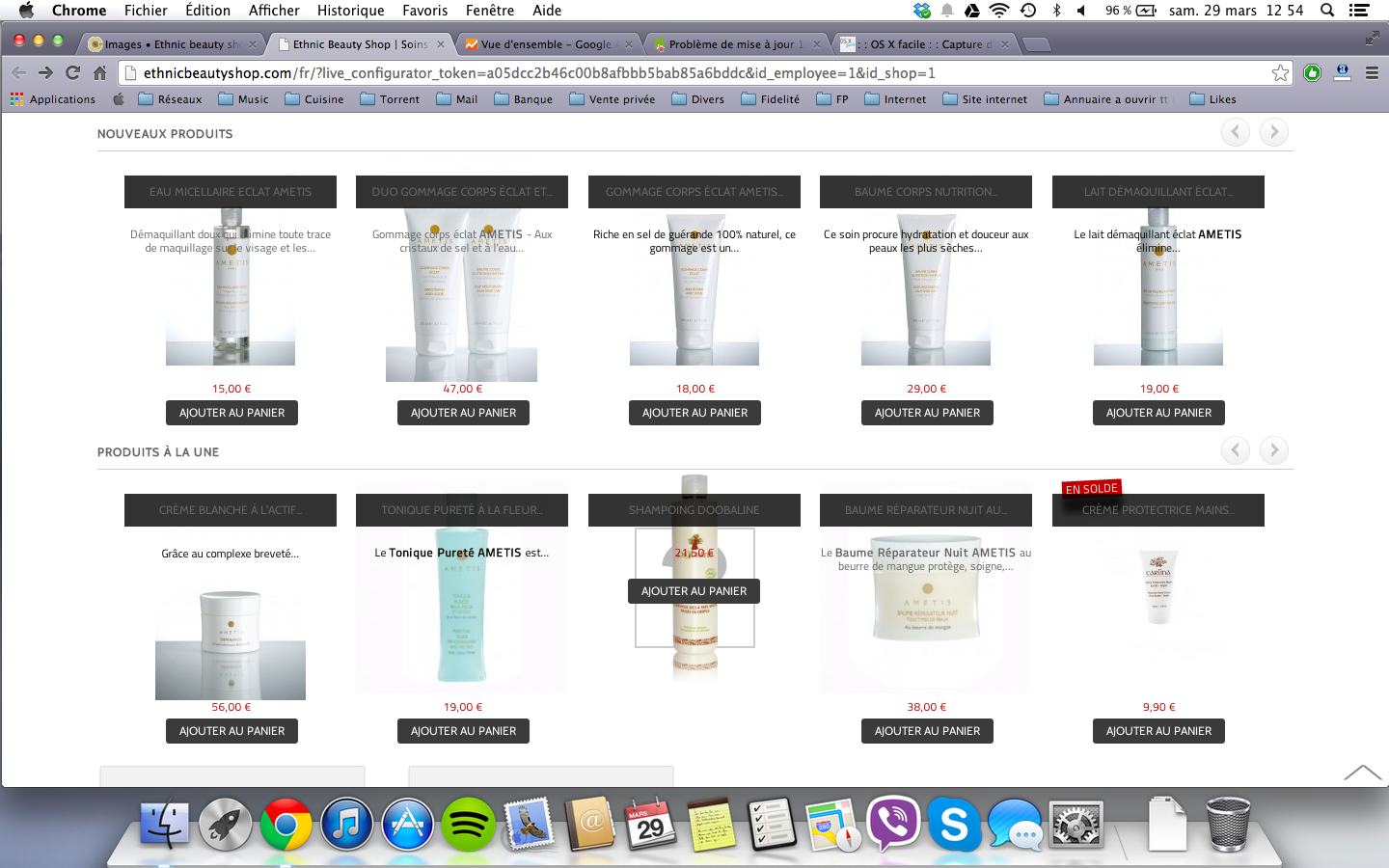The width and height of the screenshot is (1389, 868).
Task: Open the Wi-Fi status menu
Action: point(999,11)
